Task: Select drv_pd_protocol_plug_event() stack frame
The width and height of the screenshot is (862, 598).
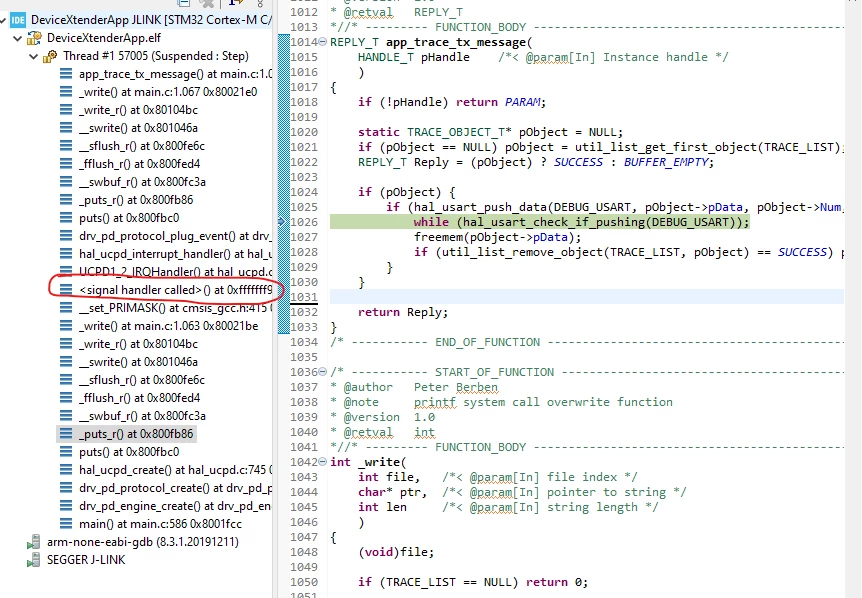Action: point(165,236)
